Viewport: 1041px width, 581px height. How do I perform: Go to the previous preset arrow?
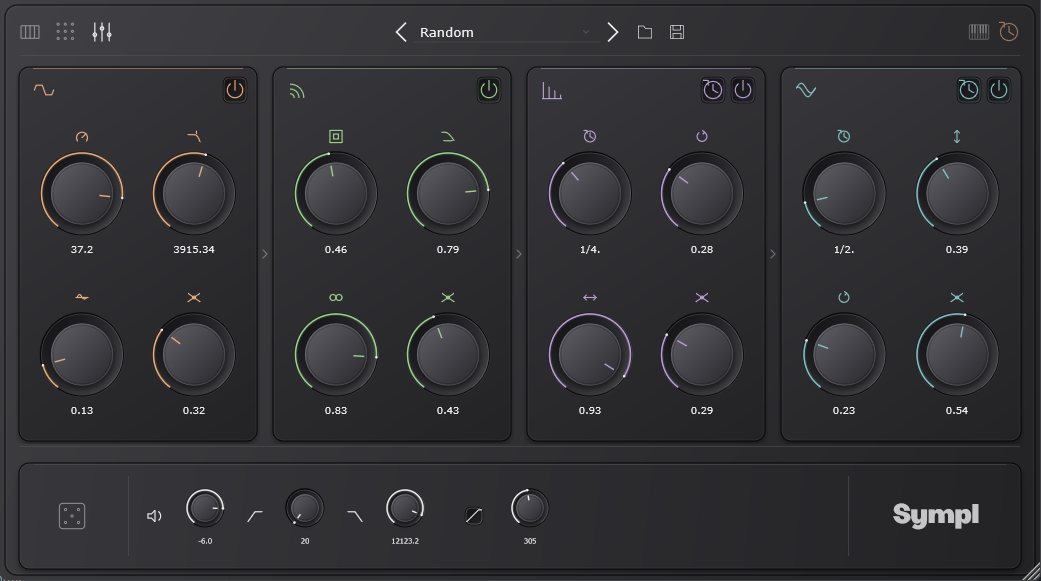400,32
